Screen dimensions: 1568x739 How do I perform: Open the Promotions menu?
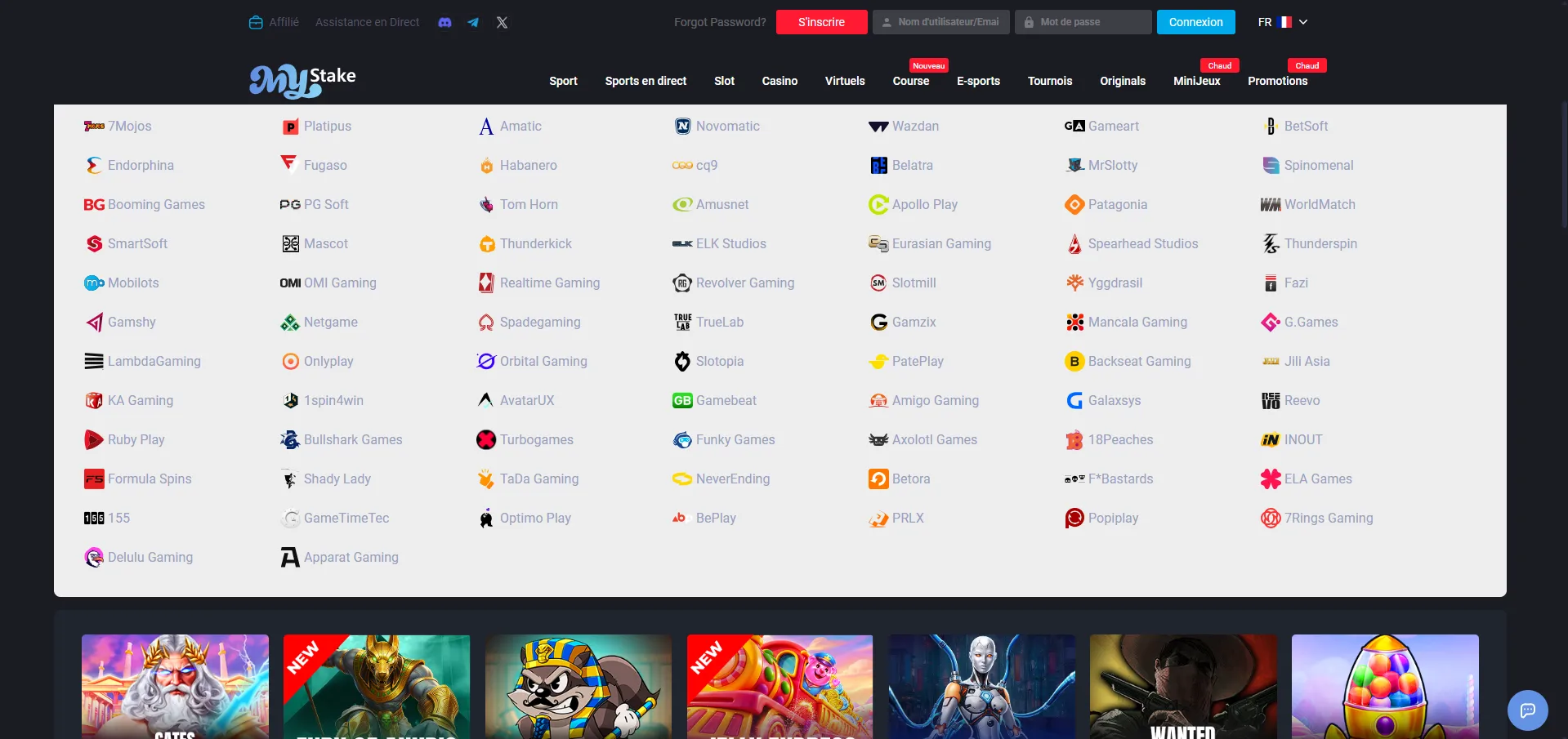pyautogui.click(x=1278, y=81)
